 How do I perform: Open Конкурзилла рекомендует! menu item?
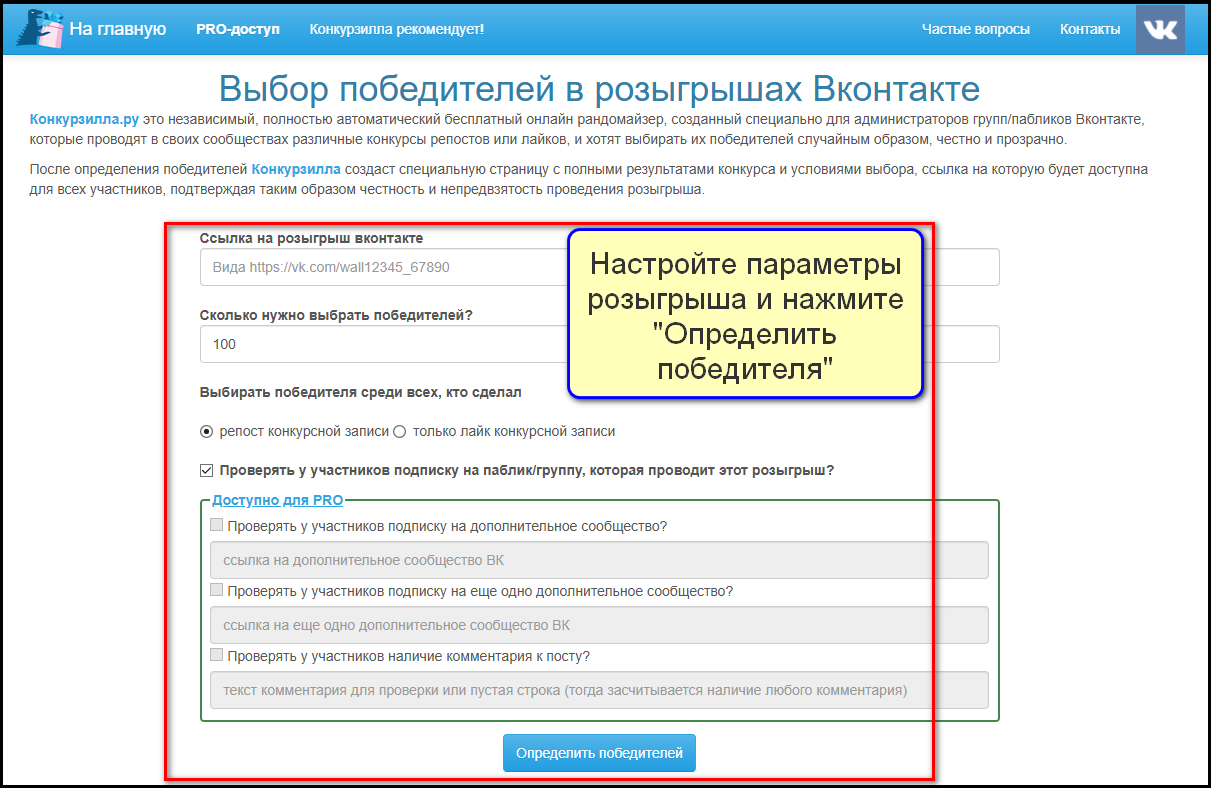(x=396, y=29)
